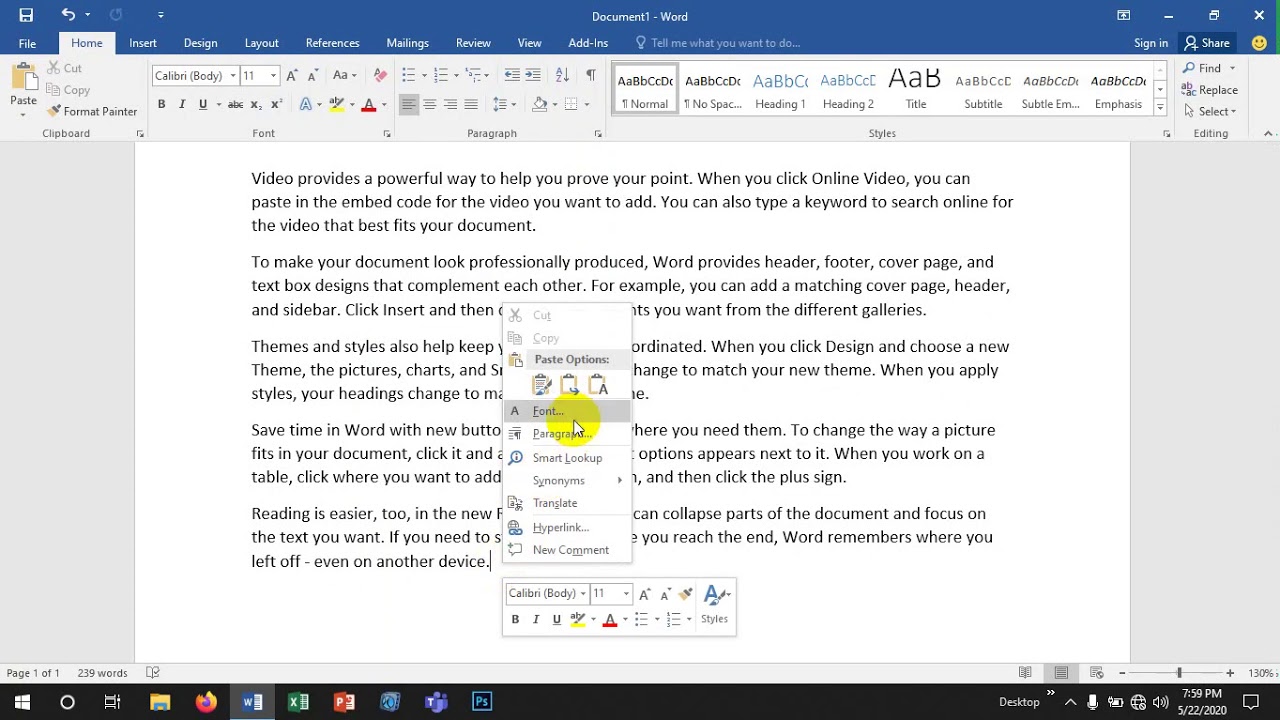Open the References tab
Screen dimensions: 1280x720
(332, 43)
